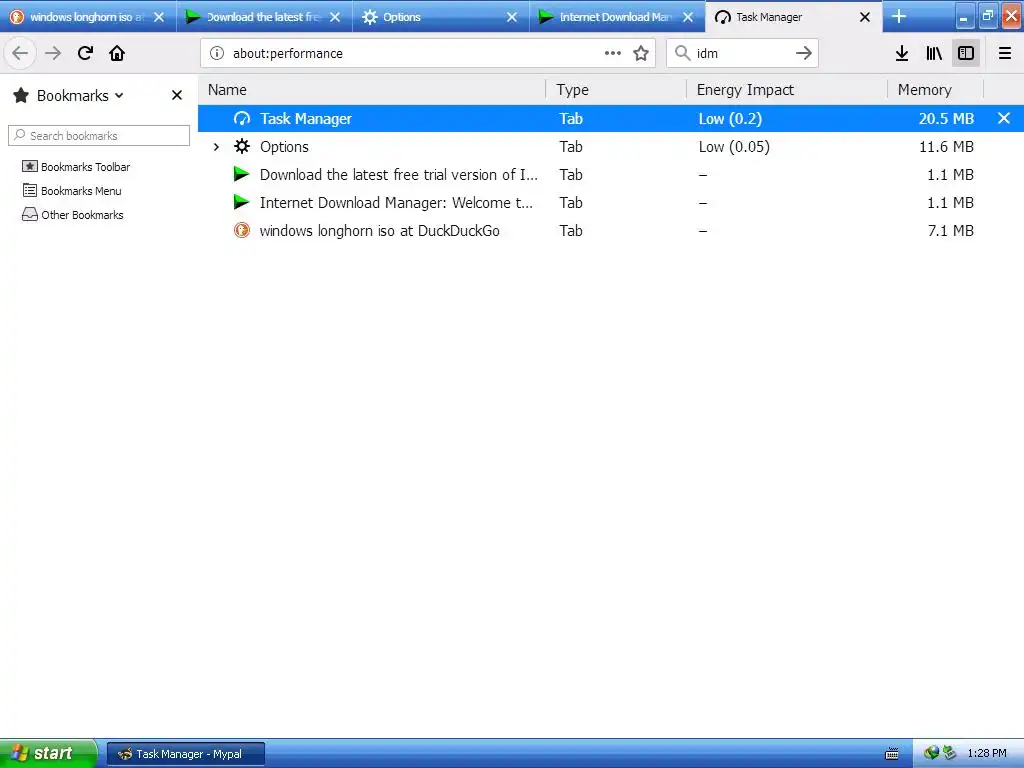Open Bookmarks Toolbar folder

click(x=76, y=167)
